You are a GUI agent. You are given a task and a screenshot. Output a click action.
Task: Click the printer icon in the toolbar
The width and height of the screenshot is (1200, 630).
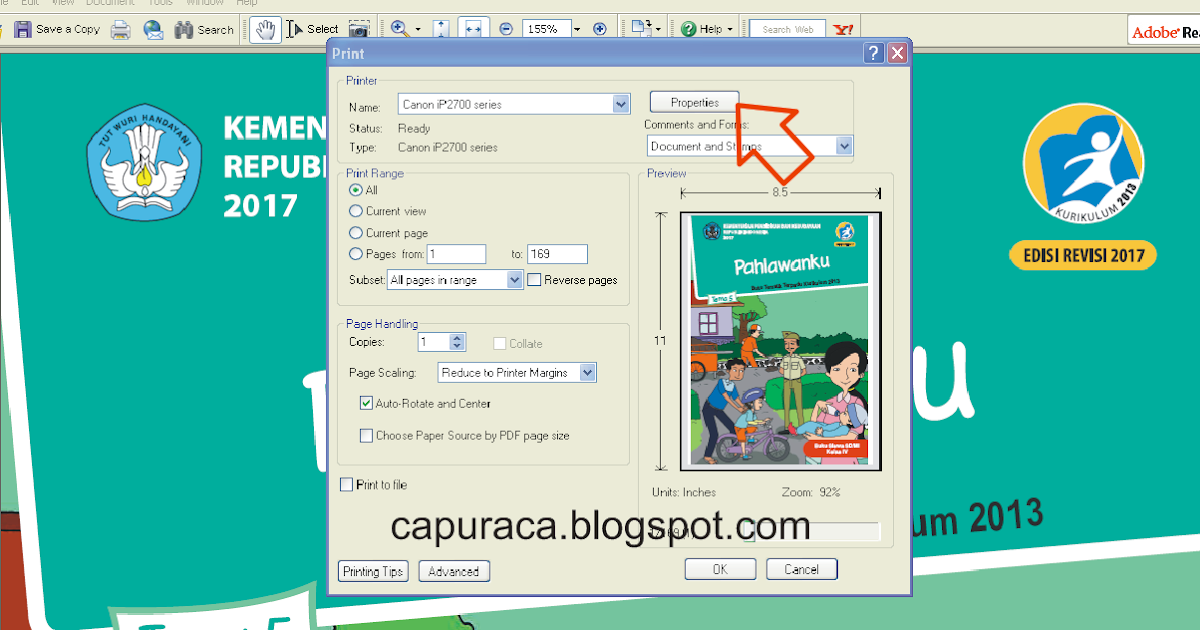click(121, 30)
